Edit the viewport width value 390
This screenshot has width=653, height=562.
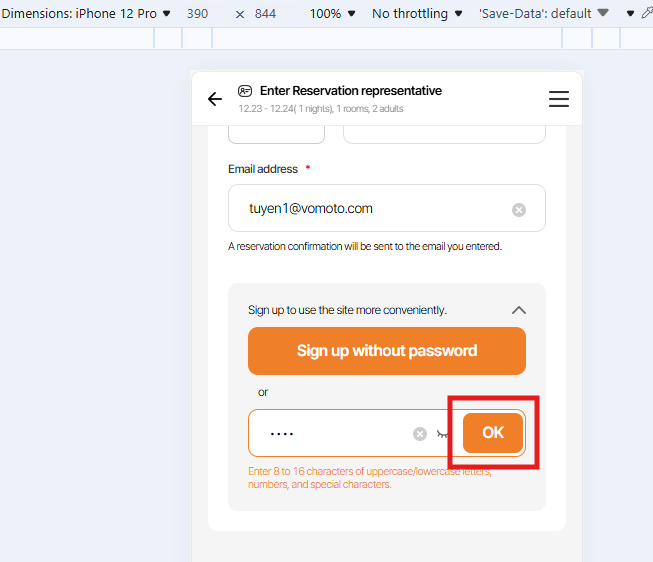coord(197,14)
